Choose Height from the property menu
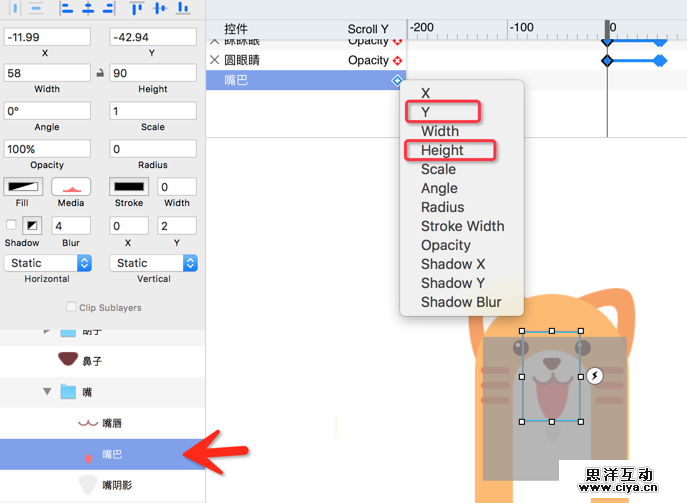 click(442, 150)
